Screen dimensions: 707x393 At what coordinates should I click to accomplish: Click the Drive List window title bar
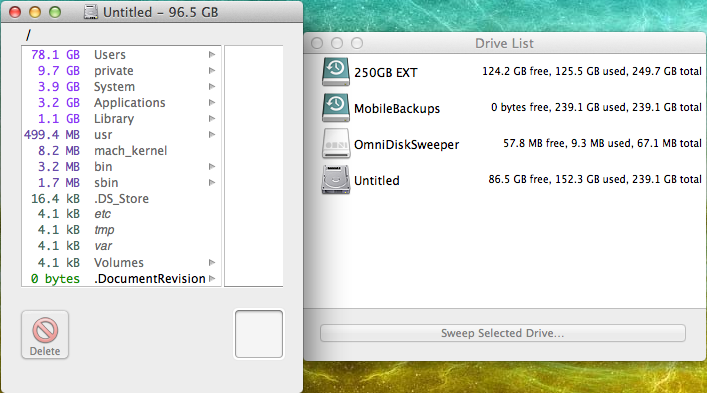pos(504,43)
